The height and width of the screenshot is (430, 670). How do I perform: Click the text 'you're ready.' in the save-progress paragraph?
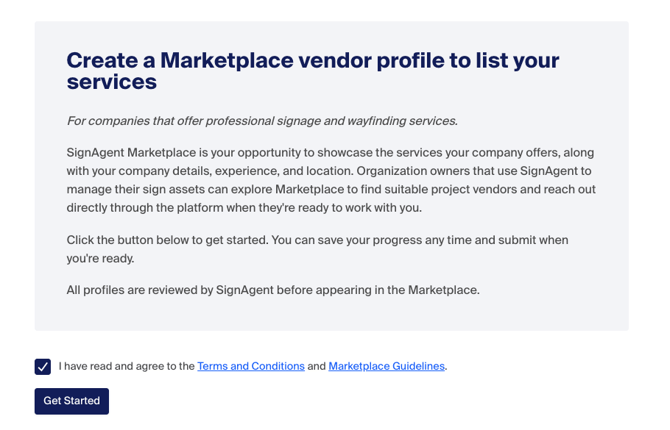(x=101, y=258)
